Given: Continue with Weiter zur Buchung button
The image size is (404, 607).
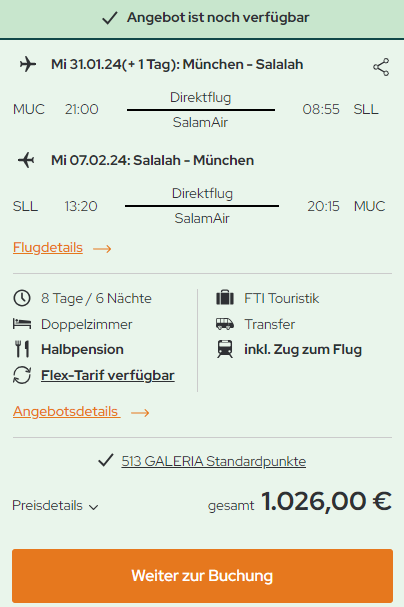Looking at the screenshot, I should (202, 576).
